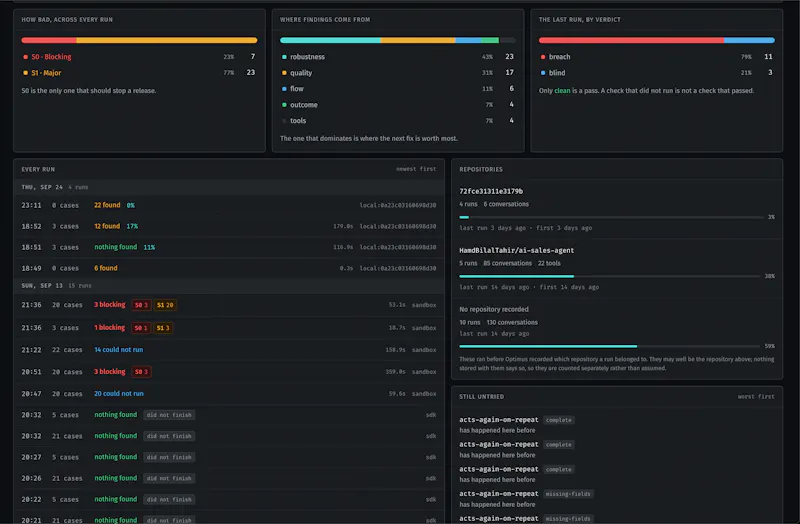Click the 'worst first' sort label
Screen dimensions: 800x524
click(x=756, y=396)
